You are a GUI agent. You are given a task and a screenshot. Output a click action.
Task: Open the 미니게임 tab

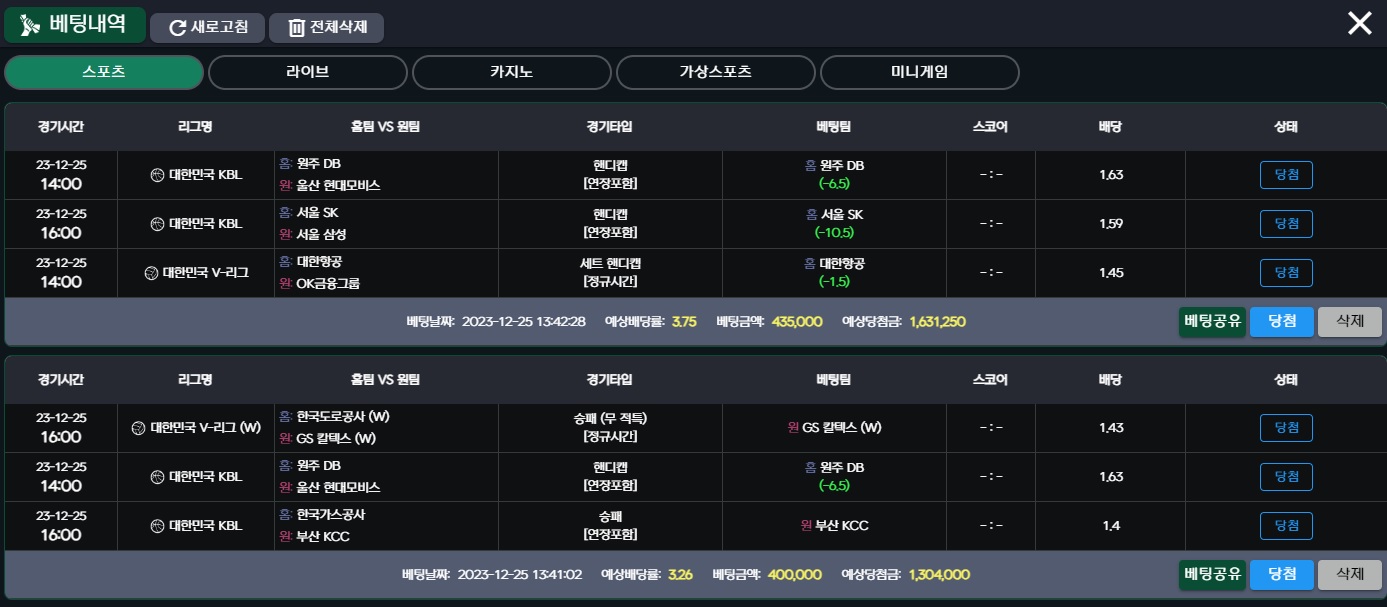[920, 72]
